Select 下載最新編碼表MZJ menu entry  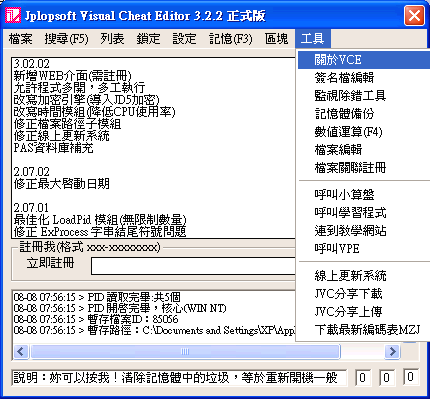tap(363, 330)
